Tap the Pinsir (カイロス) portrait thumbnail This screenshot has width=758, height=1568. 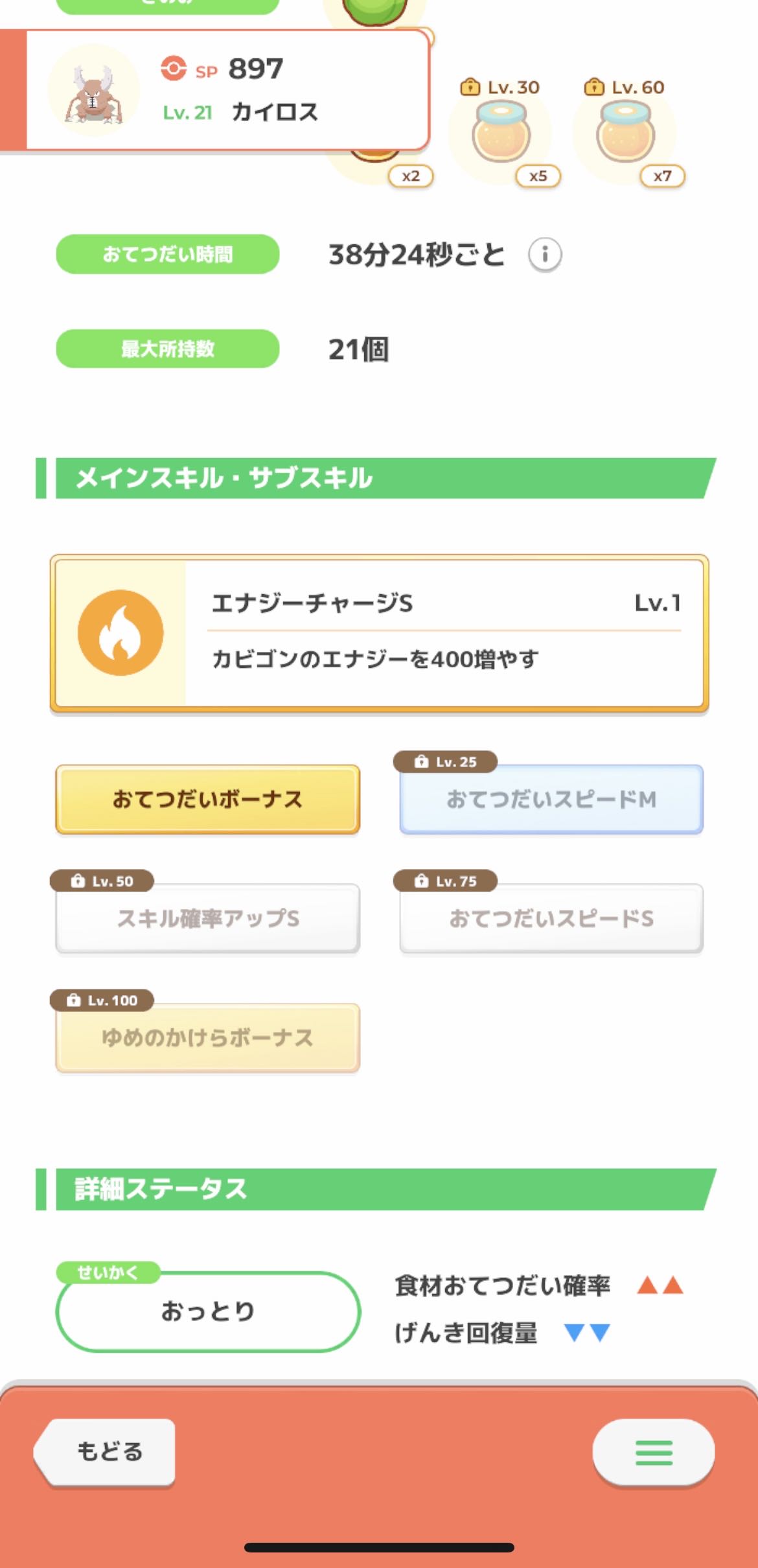point(94,91)
